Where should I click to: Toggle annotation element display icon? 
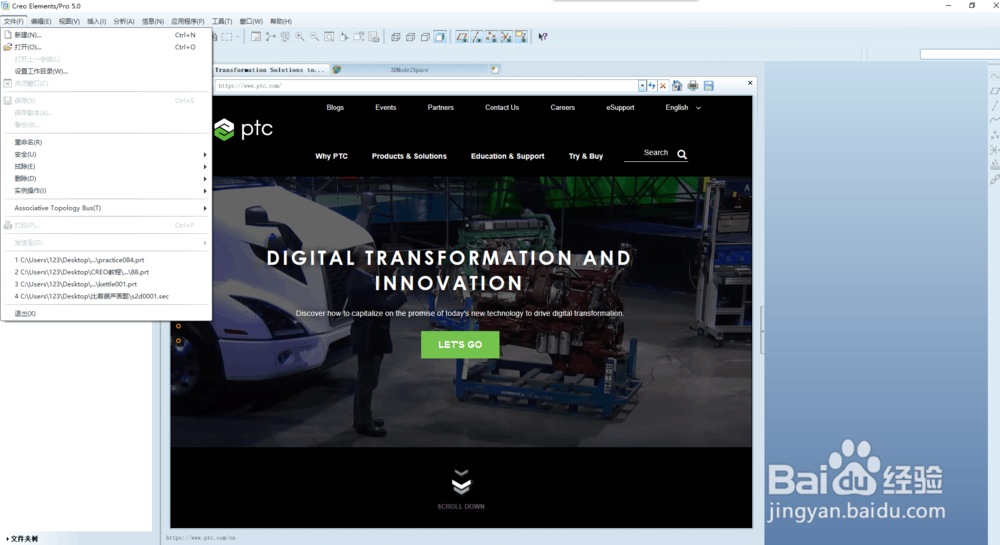coord(521,37)
